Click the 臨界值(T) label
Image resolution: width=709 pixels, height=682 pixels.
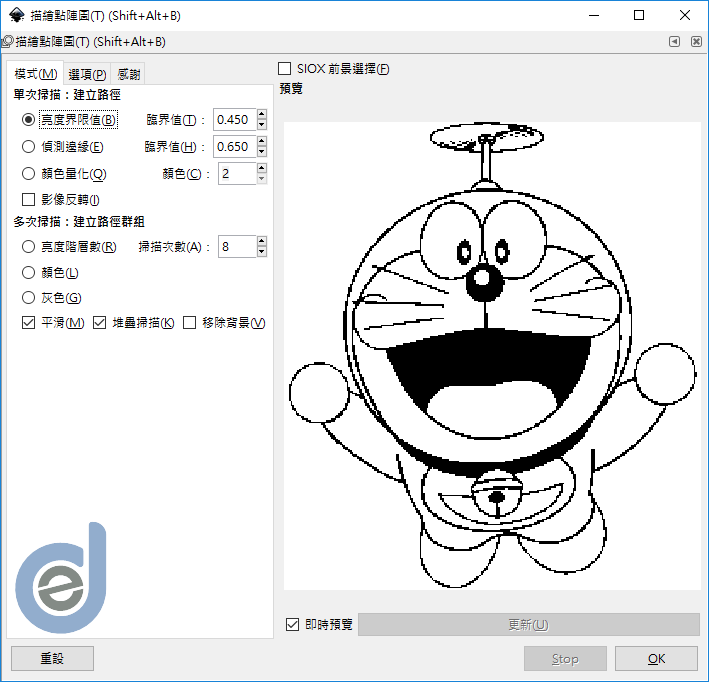click(175, 120)
